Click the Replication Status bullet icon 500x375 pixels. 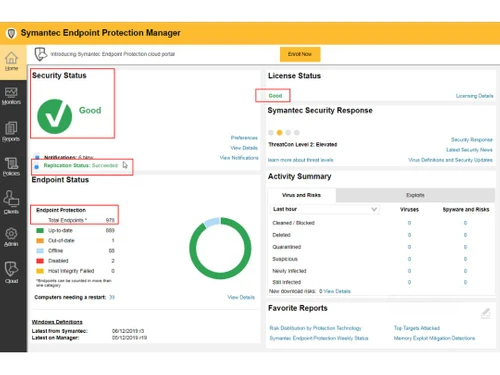click(37, 166)
